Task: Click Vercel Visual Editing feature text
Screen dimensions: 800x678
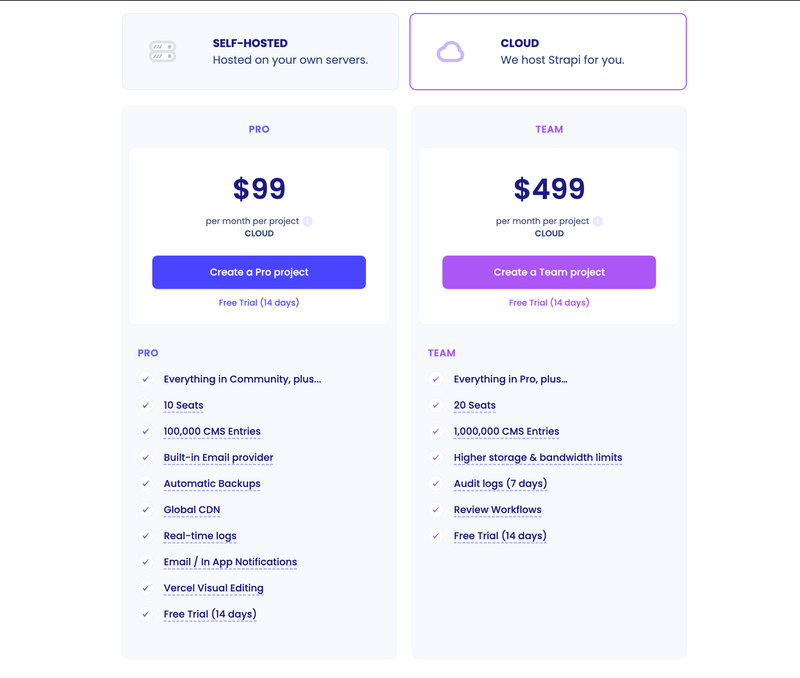Action: tap(213, 588)
